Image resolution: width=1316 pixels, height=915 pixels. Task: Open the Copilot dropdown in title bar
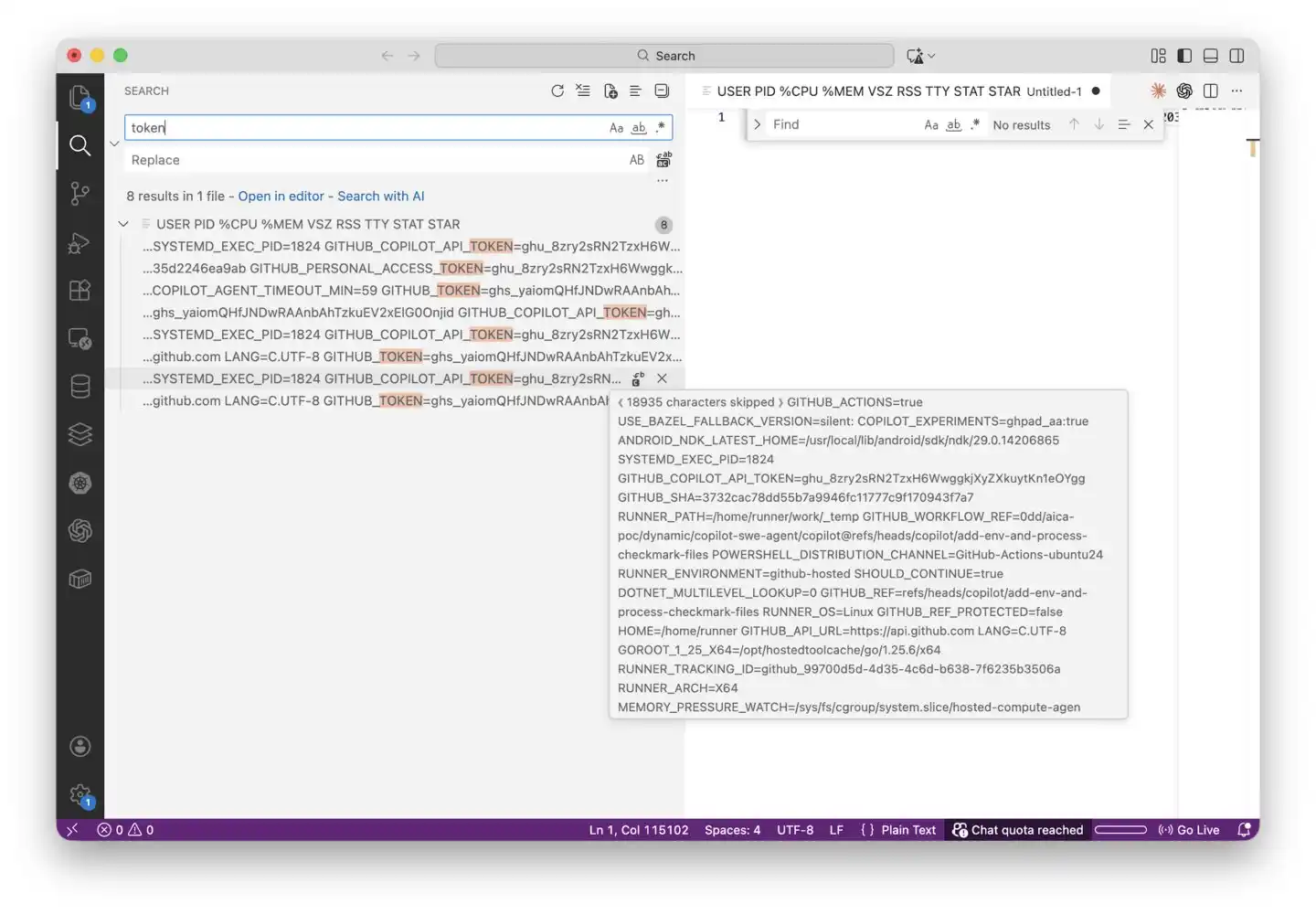click(921, 56)
